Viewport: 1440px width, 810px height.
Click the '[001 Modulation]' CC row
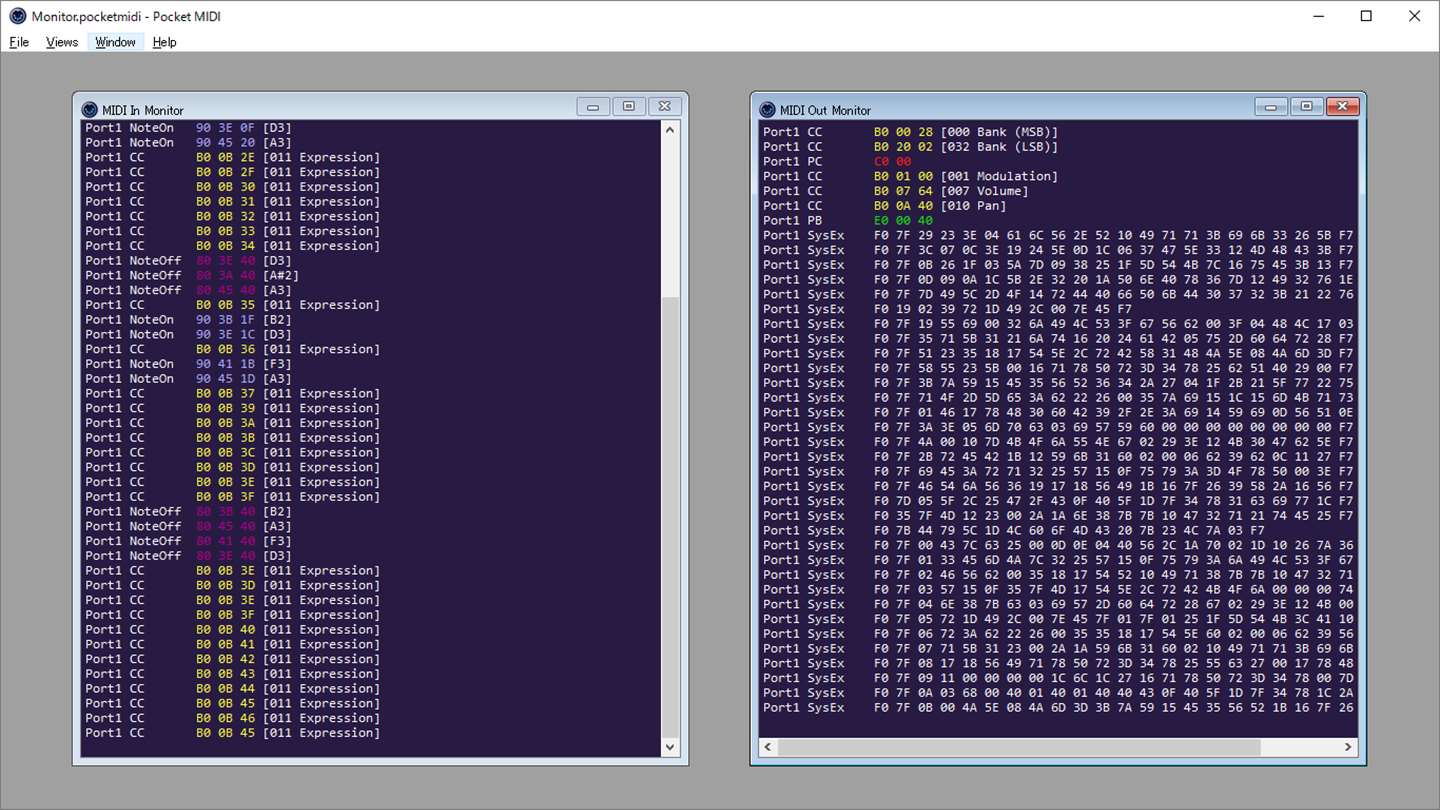point(910,177)
